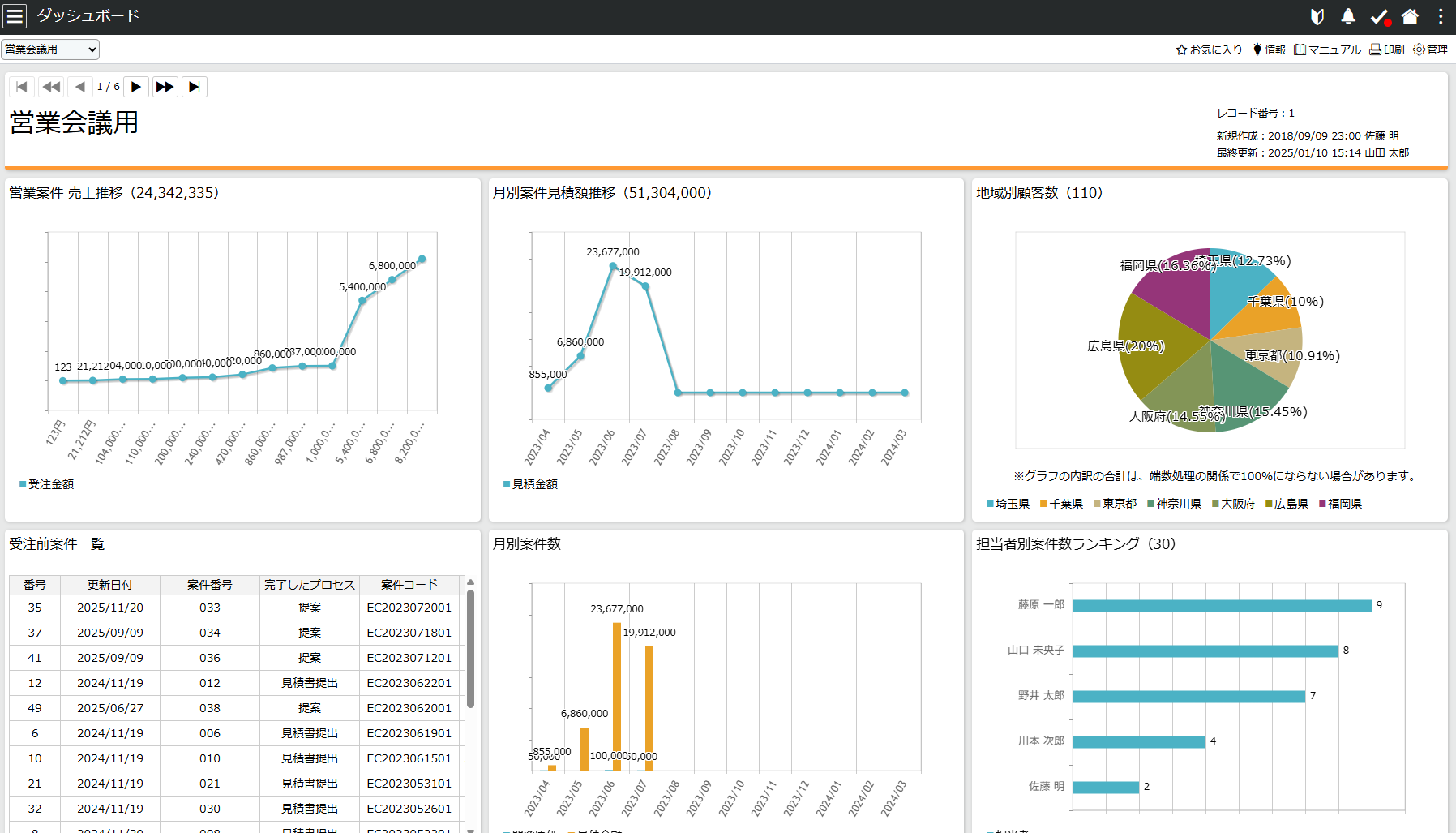Open the マニュアル menu item
The height and width of the screenshot is (833, 1456).
coord(1327,49)
